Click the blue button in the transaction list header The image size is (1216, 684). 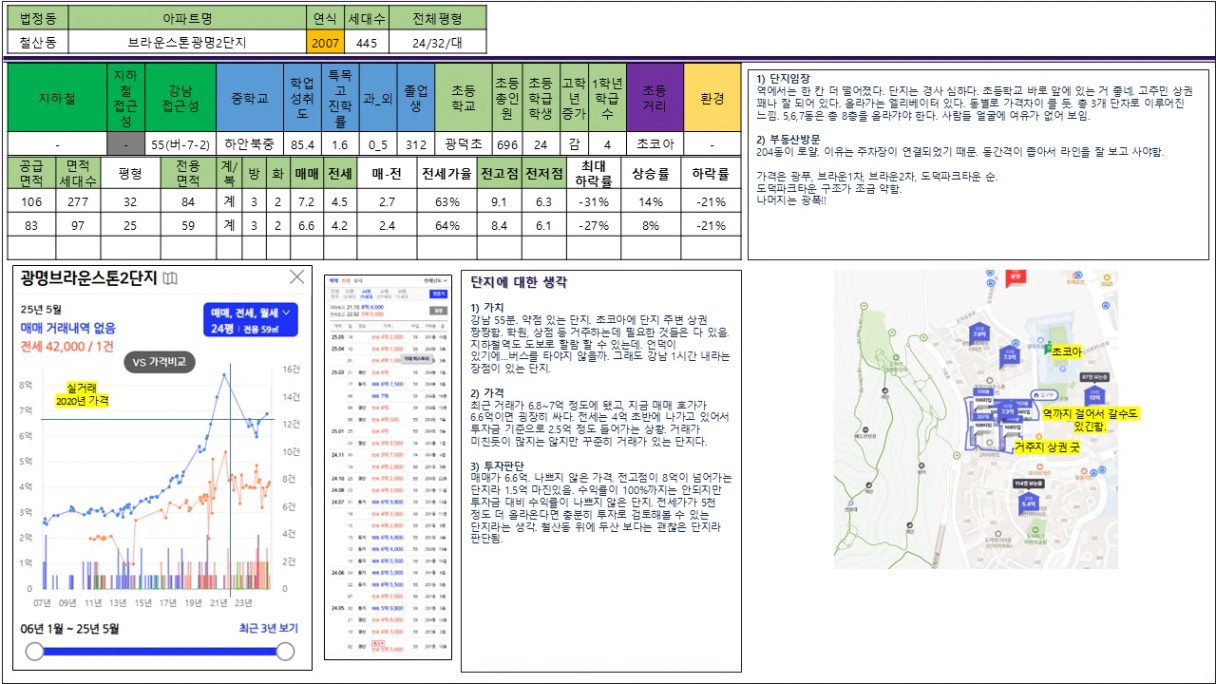438,294
